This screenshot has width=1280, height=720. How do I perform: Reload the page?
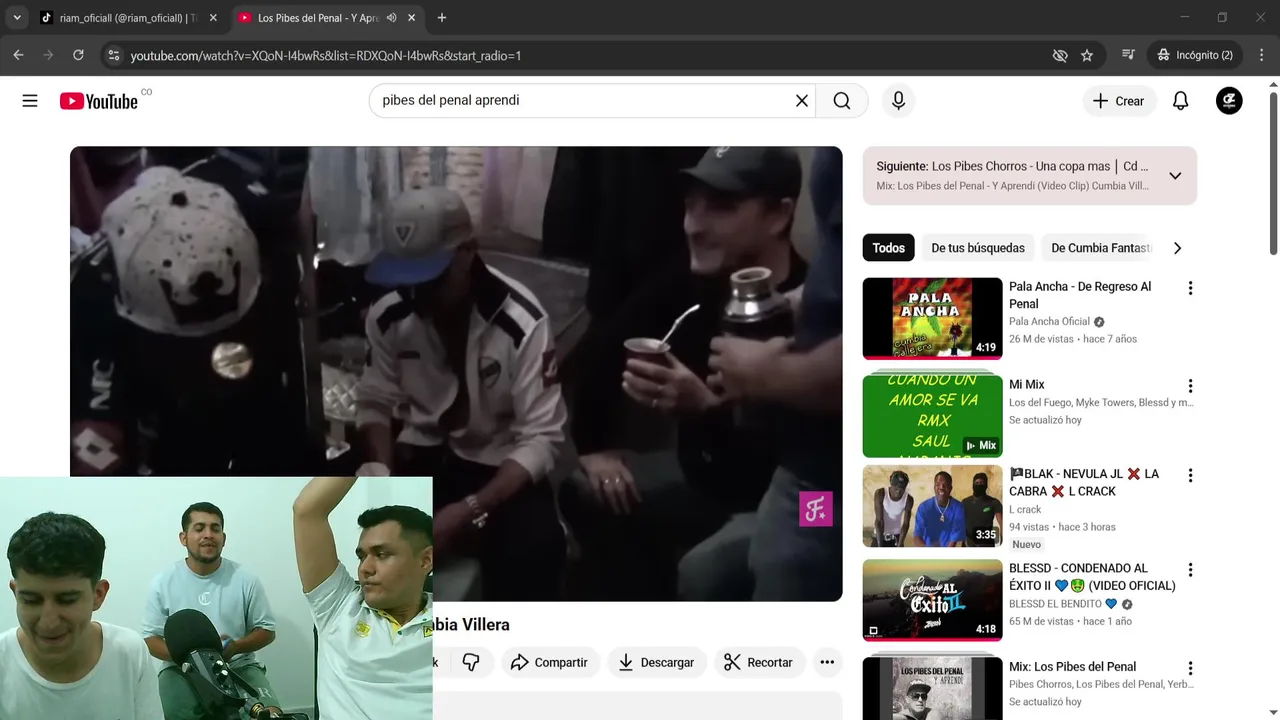78,55
